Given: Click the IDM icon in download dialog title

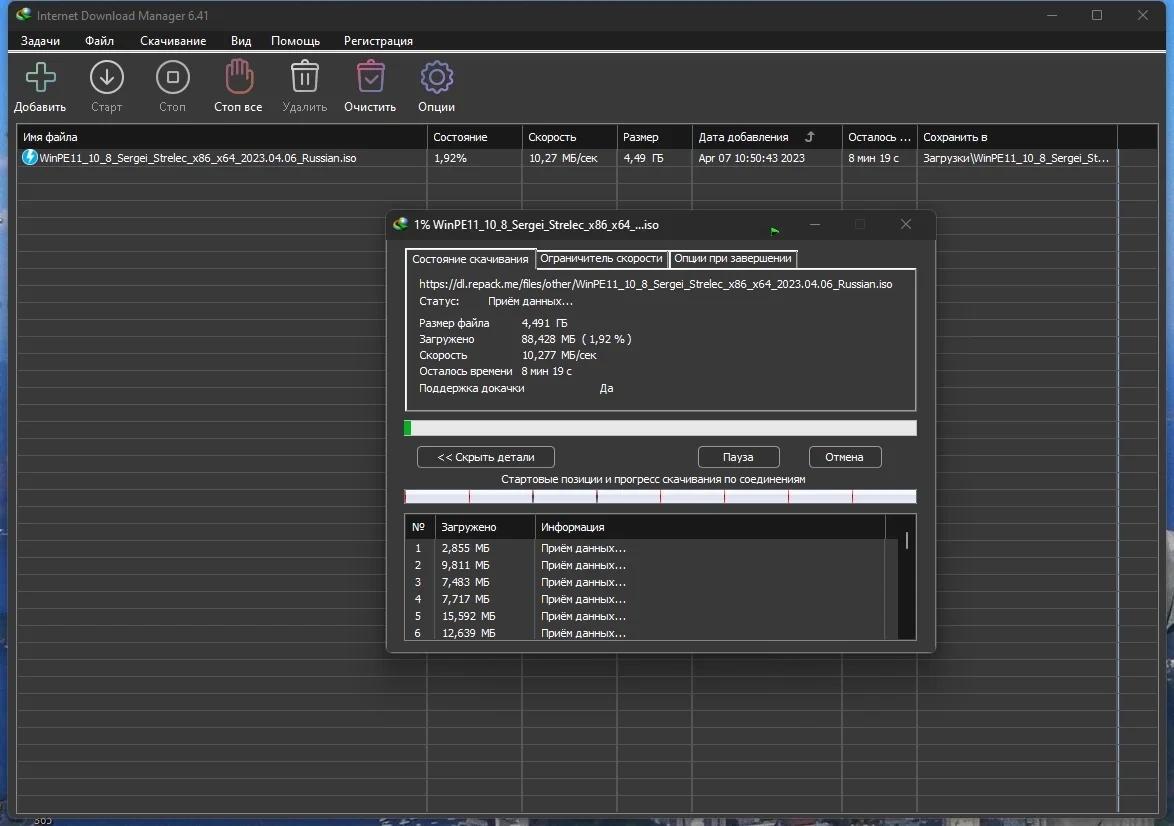Looking at the screenshot, I should (x=401, y=224).
